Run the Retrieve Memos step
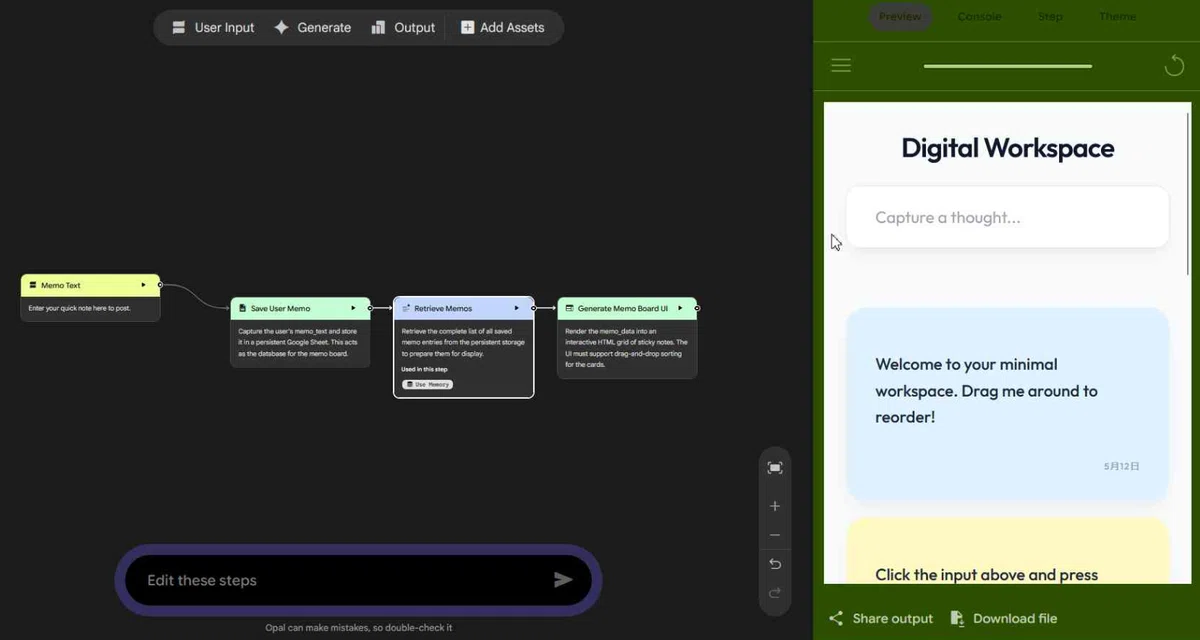Screen dimensions: 1200x640 [x=517, y=308]
